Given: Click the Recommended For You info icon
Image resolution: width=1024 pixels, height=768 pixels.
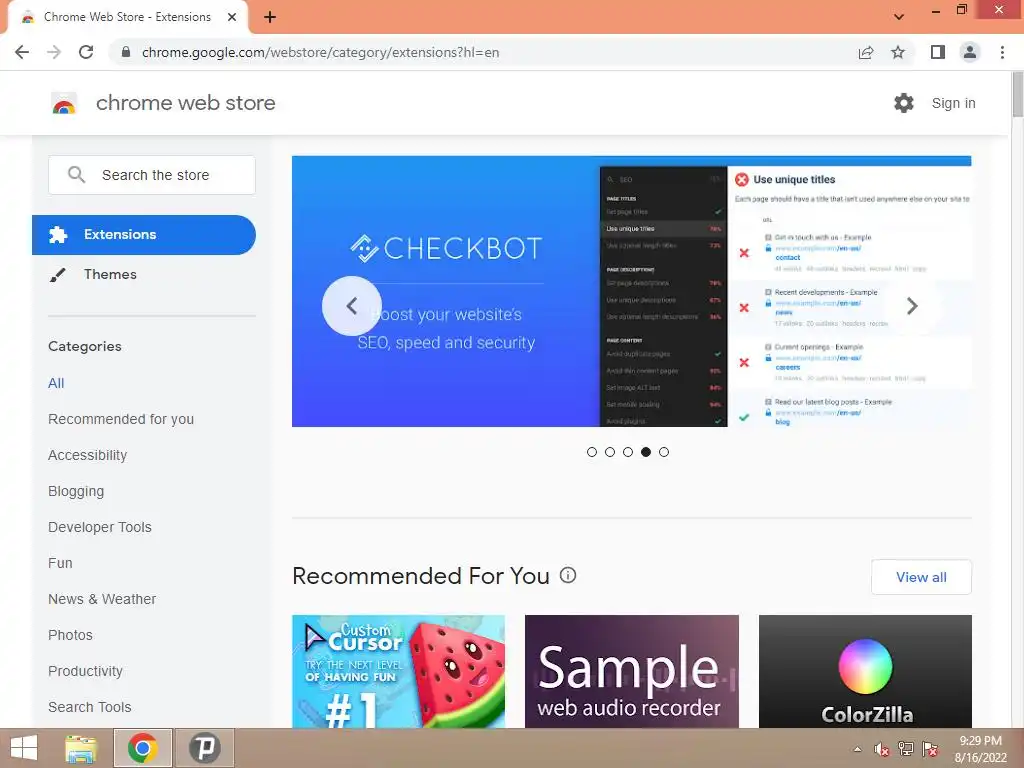Looking at the screenshot, I should click(x=568, y=575).
